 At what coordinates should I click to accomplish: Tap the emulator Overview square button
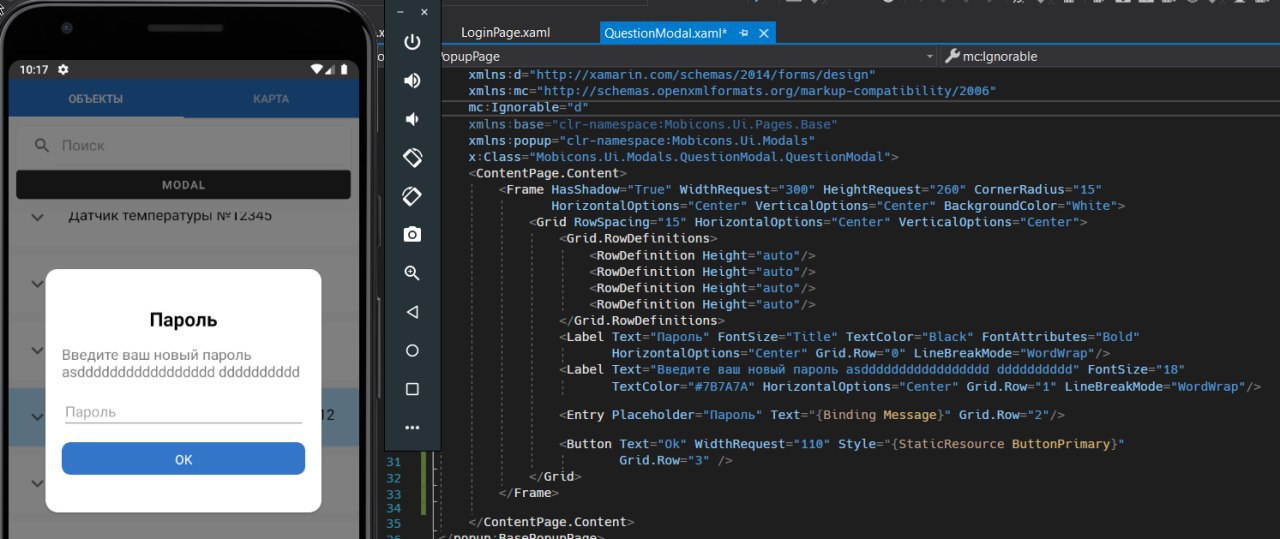412,389
